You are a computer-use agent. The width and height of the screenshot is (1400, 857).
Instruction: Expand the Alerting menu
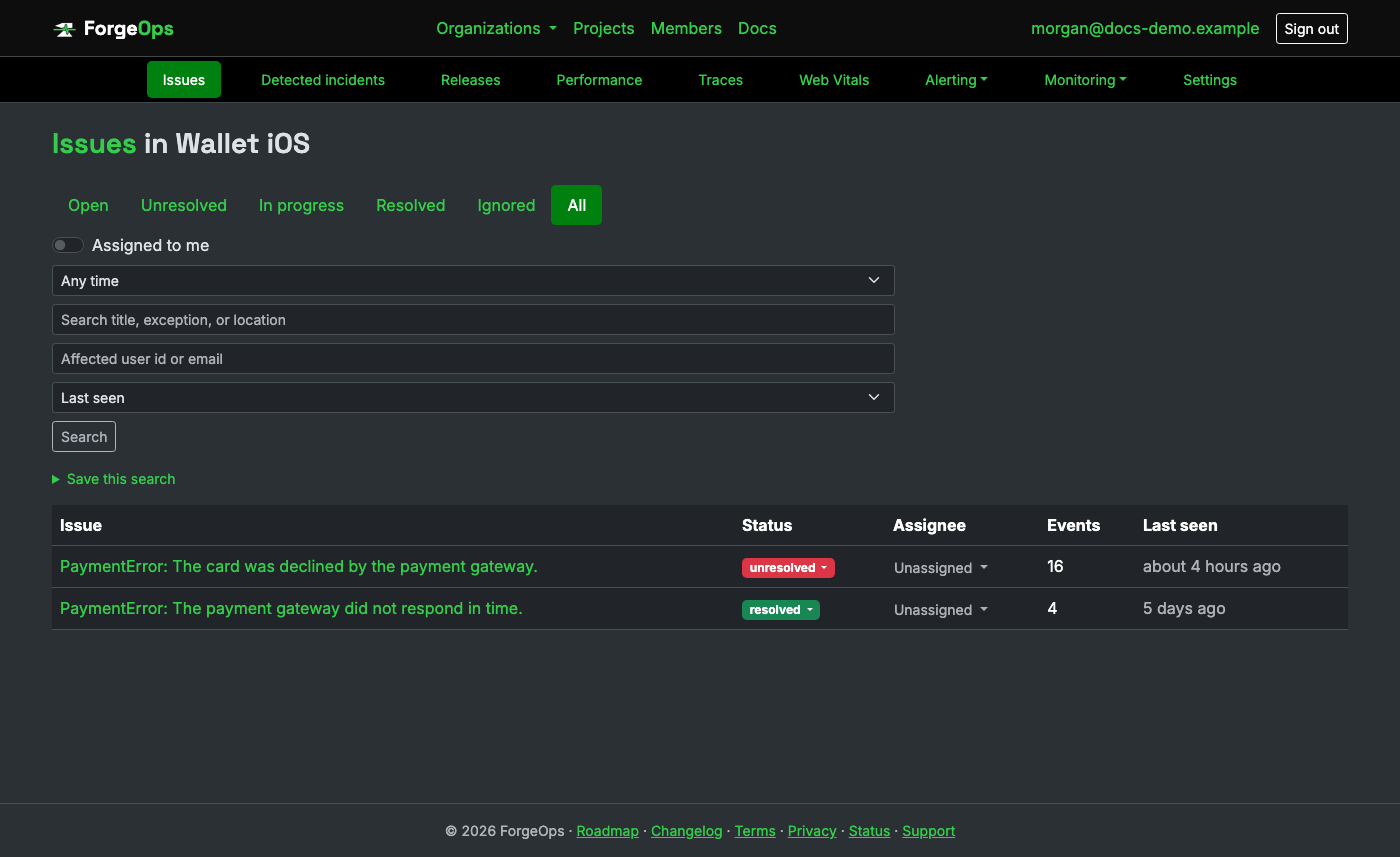point(956,80)
